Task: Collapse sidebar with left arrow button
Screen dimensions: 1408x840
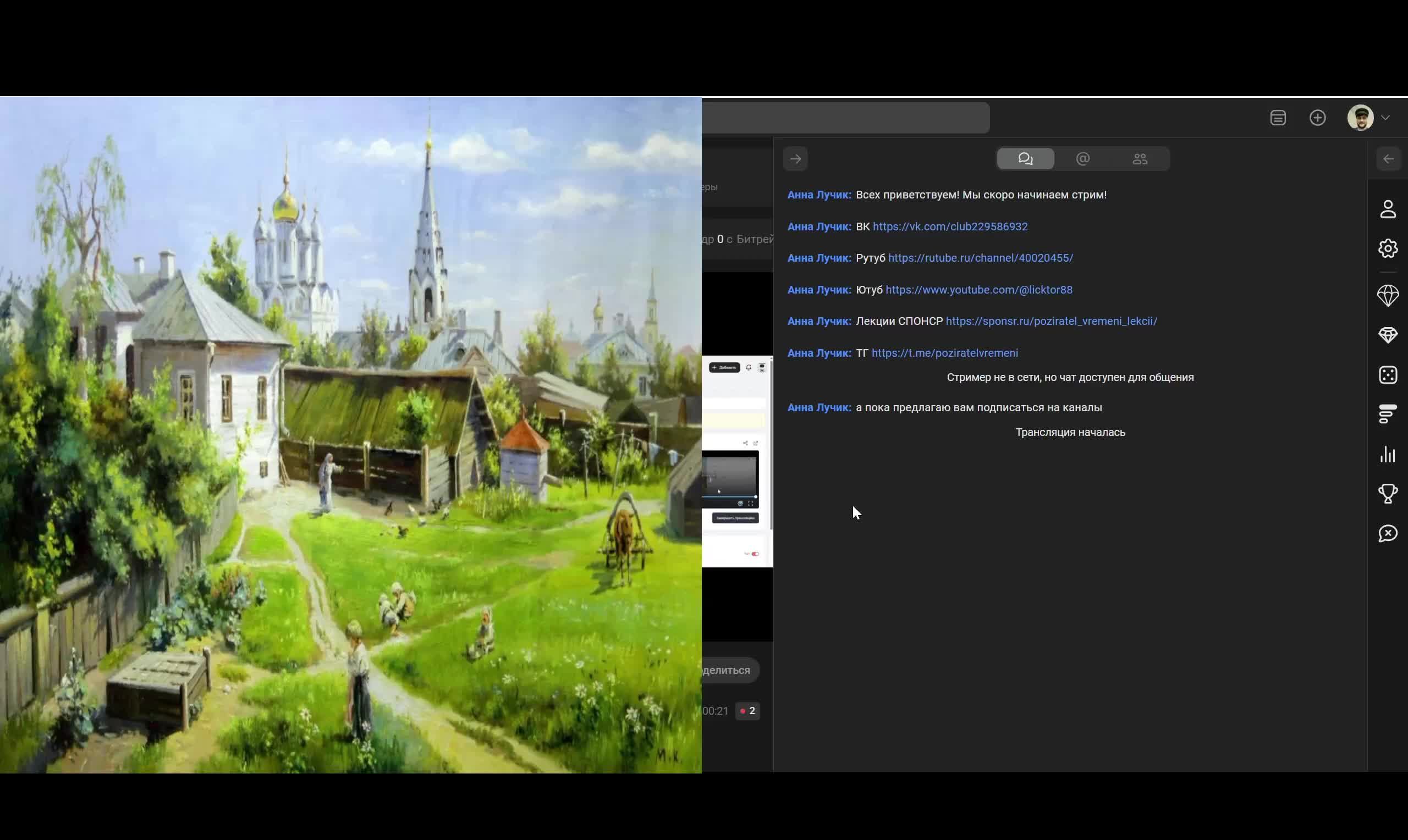Action: (1388, 159)
